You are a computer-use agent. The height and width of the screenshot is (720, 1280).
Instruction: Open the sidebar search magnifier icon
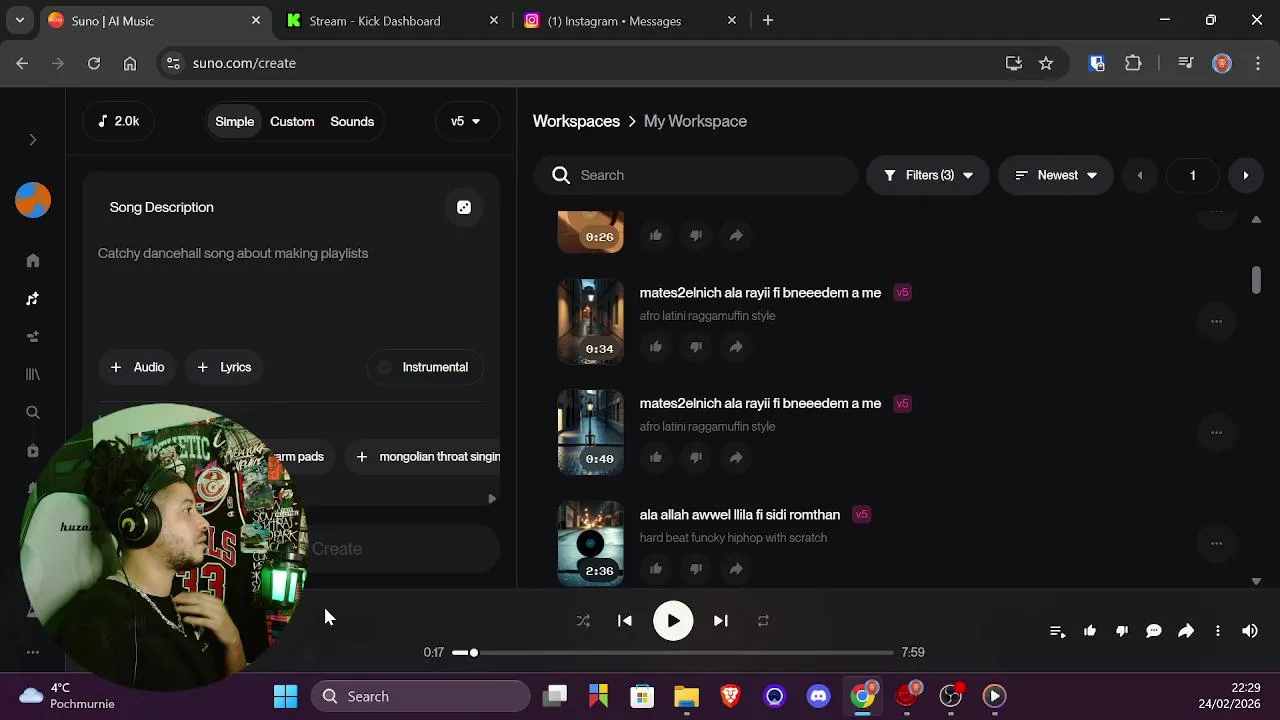33,412
